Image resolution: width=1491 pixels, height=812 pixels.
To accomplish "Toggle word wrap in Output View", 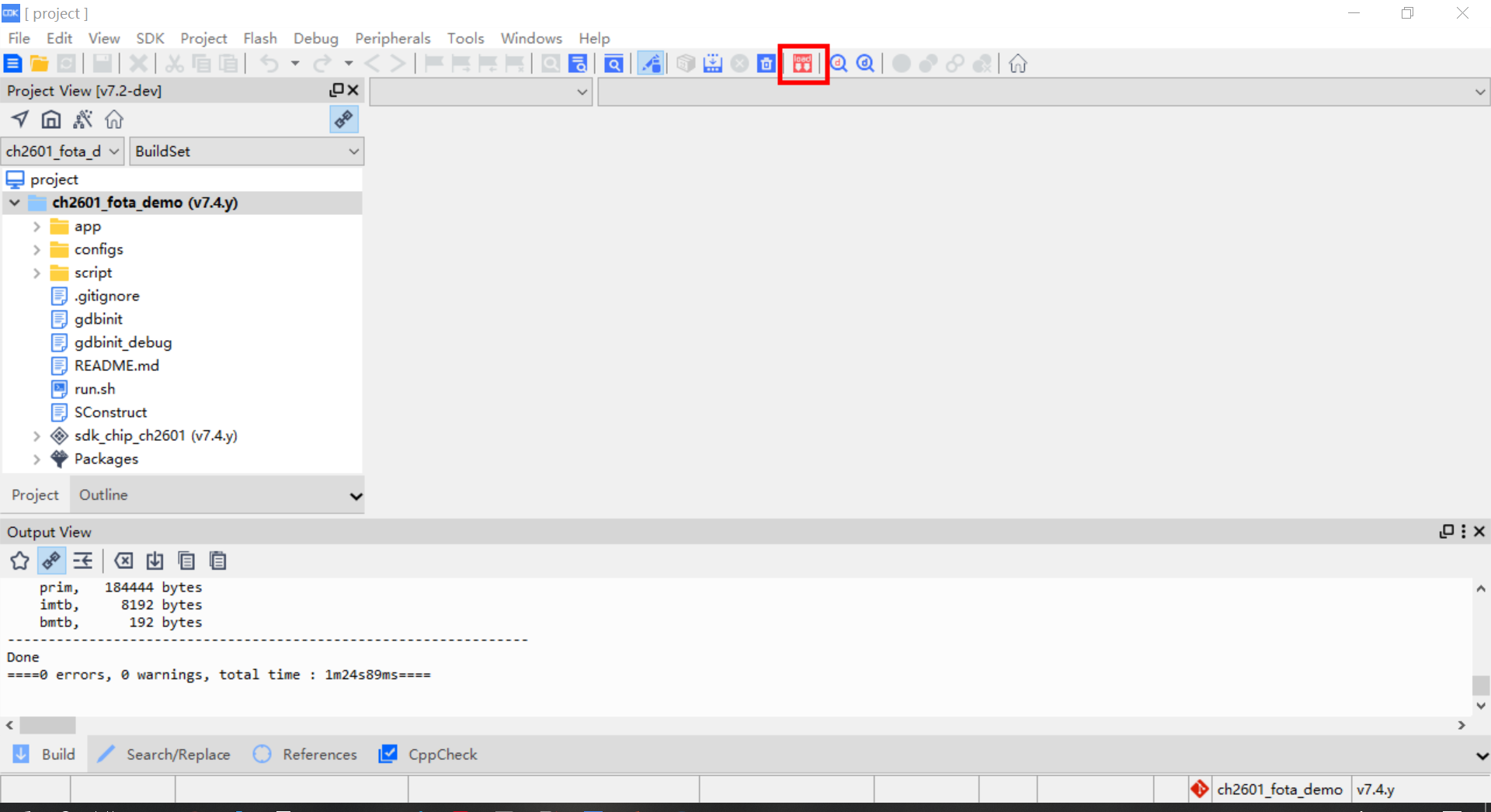I will 83,560.
